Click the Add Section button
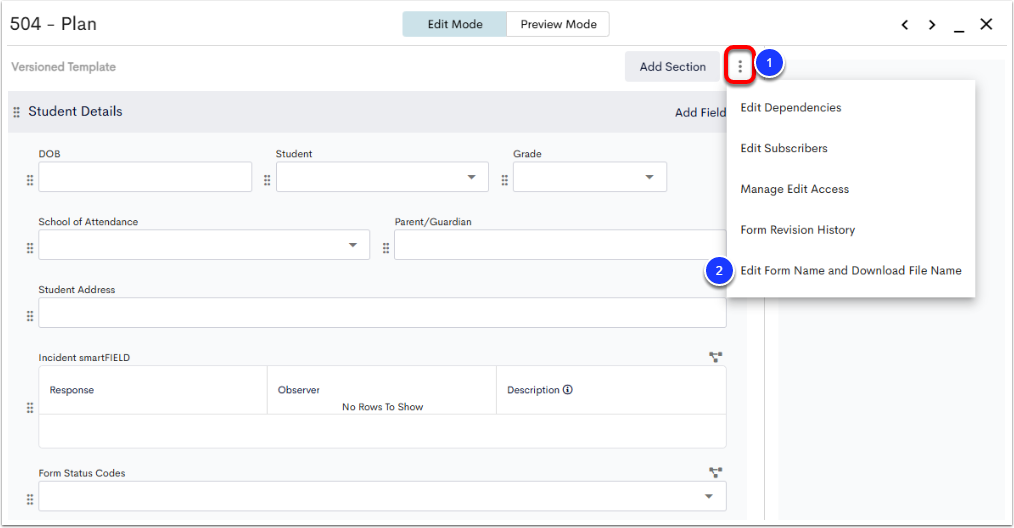This screenshot has height=528, width=1014. pyautogui.click(x=673, y=67)
